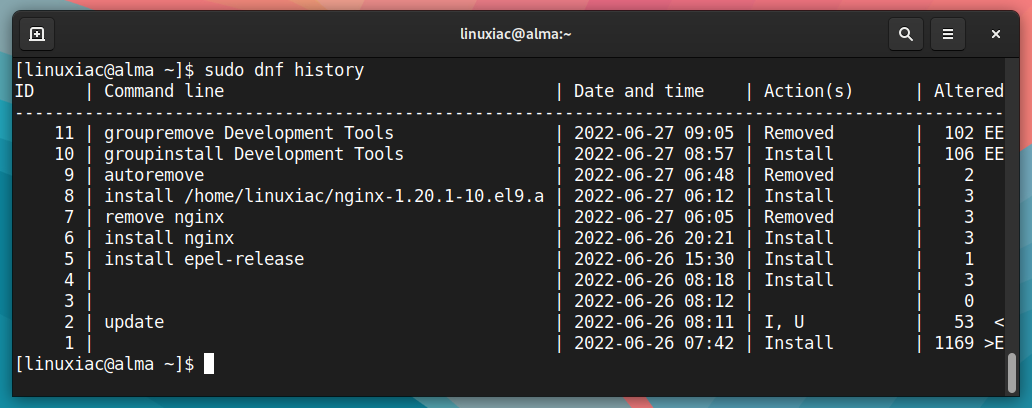Click the 'Command line' column header
The image size is (1032, 408).
pos(164,91)
